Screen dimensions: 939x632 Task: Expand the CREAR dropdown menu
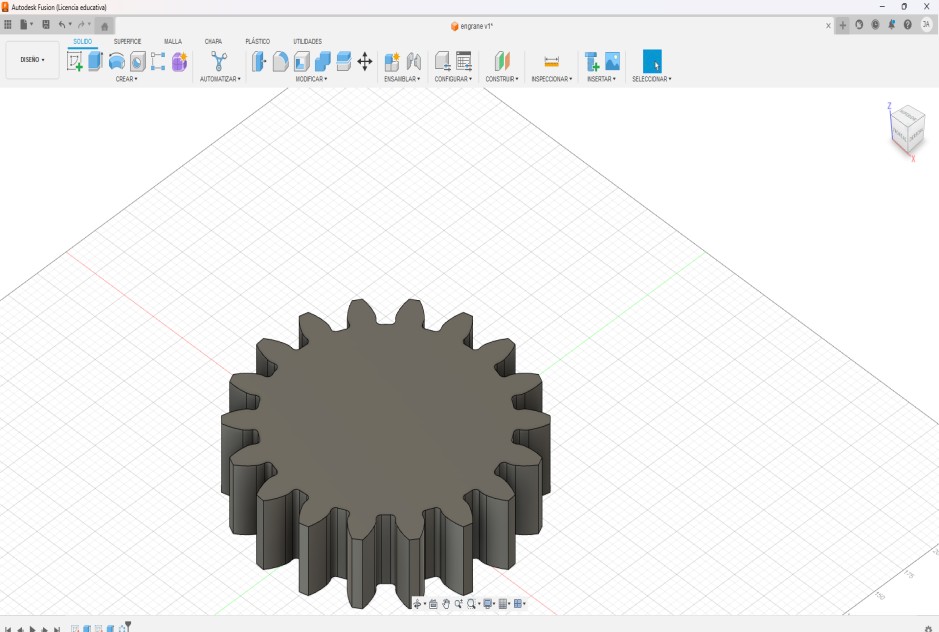(x=126, y=79)
